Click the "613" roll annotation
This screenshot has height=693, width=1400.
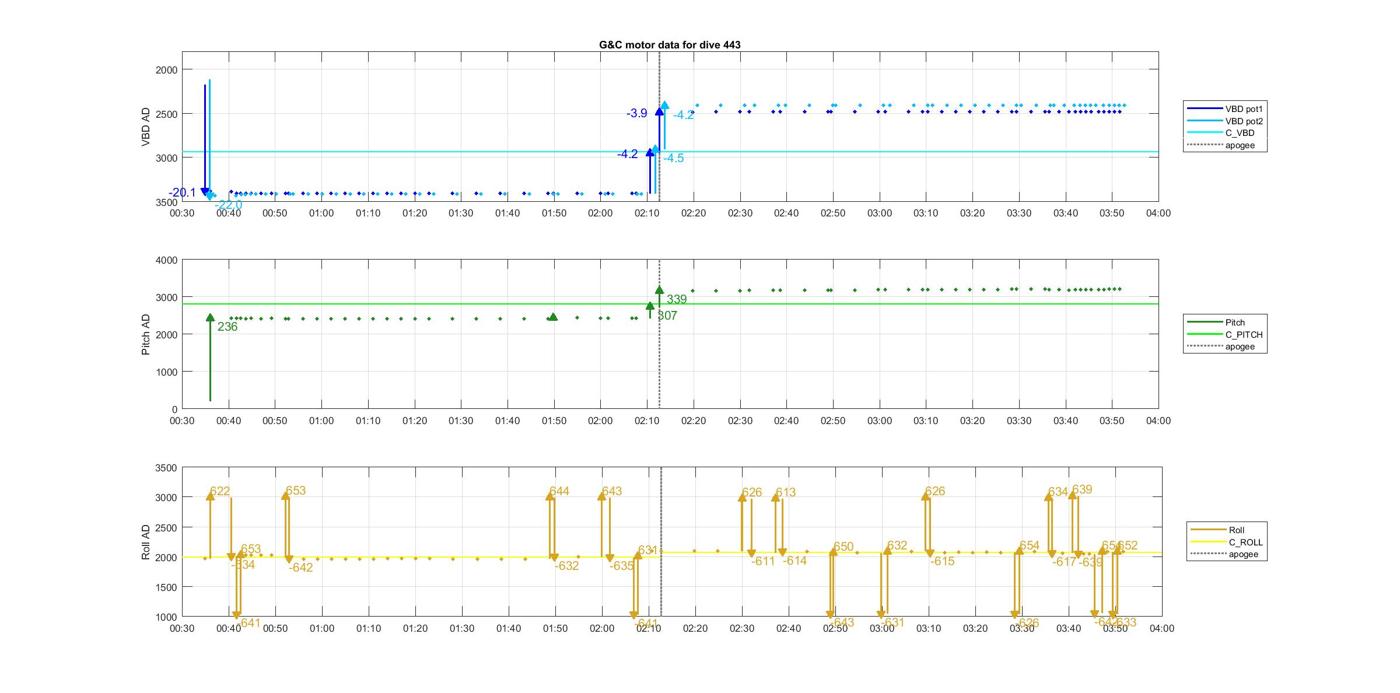pos(786,493)
